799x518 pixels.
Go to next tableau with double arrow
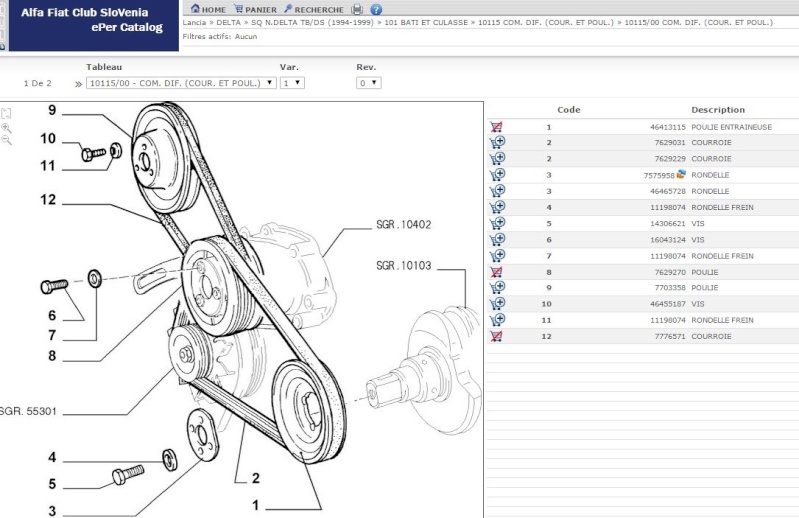click(x=78, y=84)
